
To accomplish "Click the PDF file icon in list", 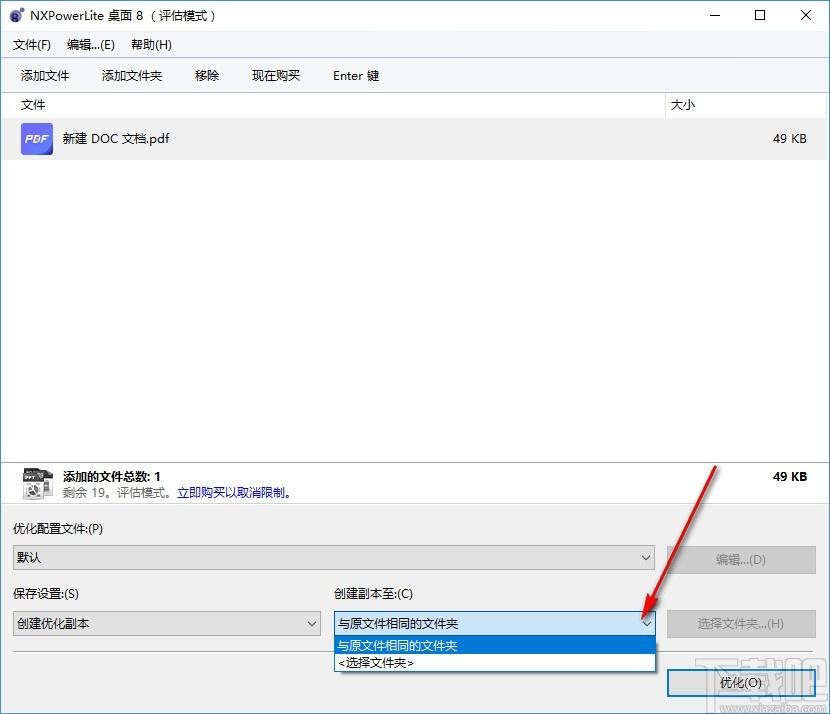I will pyautogui.click(x=37, y=139).
